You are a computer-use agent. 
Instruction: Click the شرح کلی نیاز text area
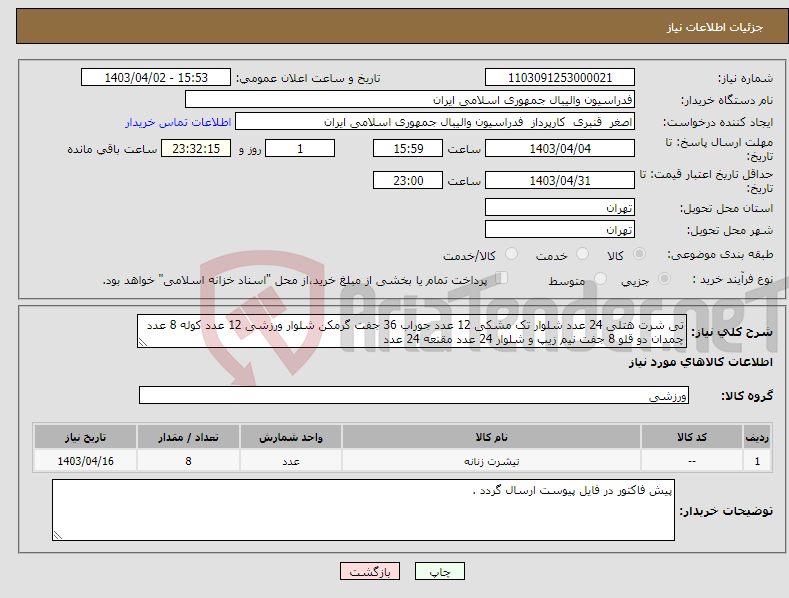(412, 331)
